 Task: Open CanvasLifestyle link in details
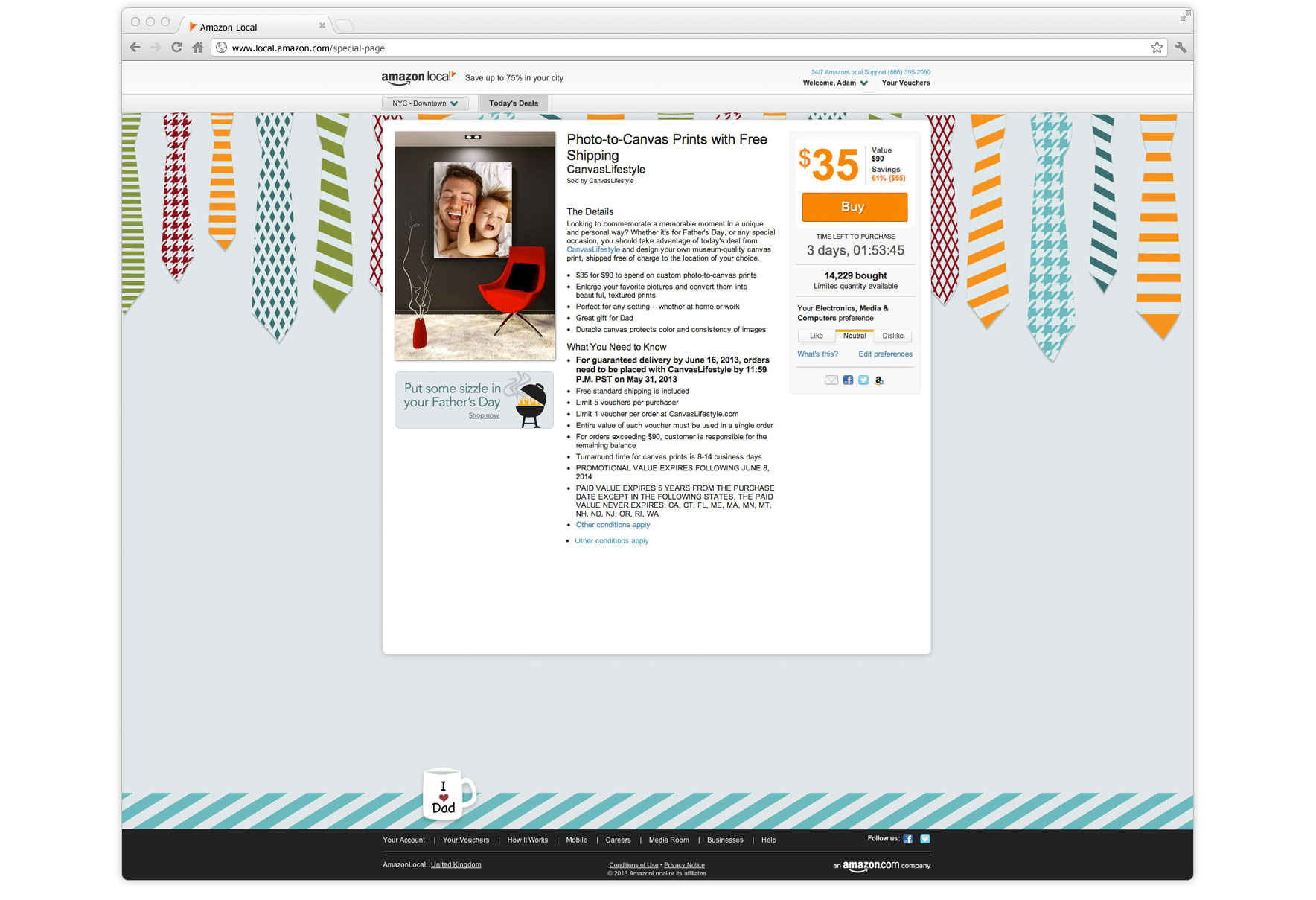click(x=593, y=250)
